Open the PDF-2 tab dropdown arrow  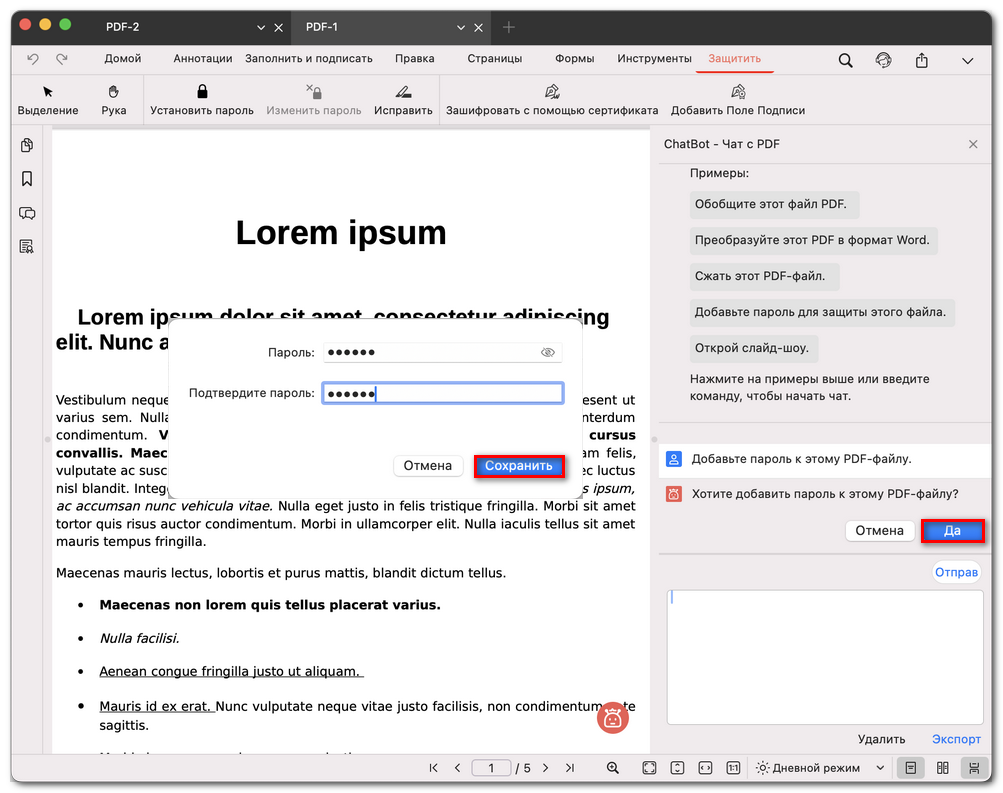click(x=261, y=27)
